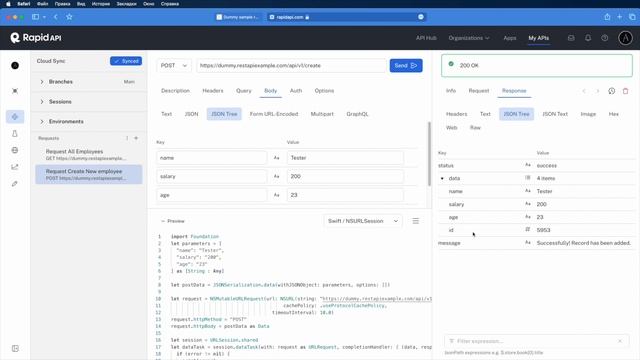
Task: Expand the Sessions section
Action: click(42, 102)
